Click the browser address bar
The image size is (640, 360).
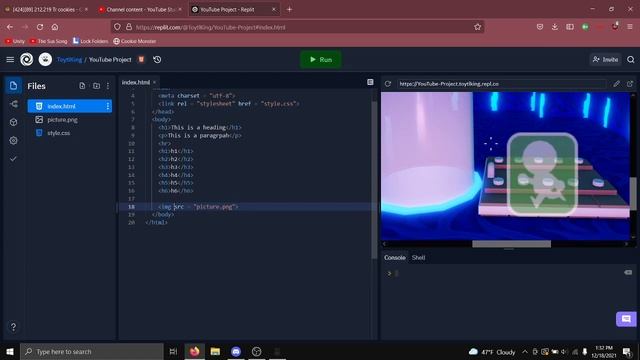point(298,27)
